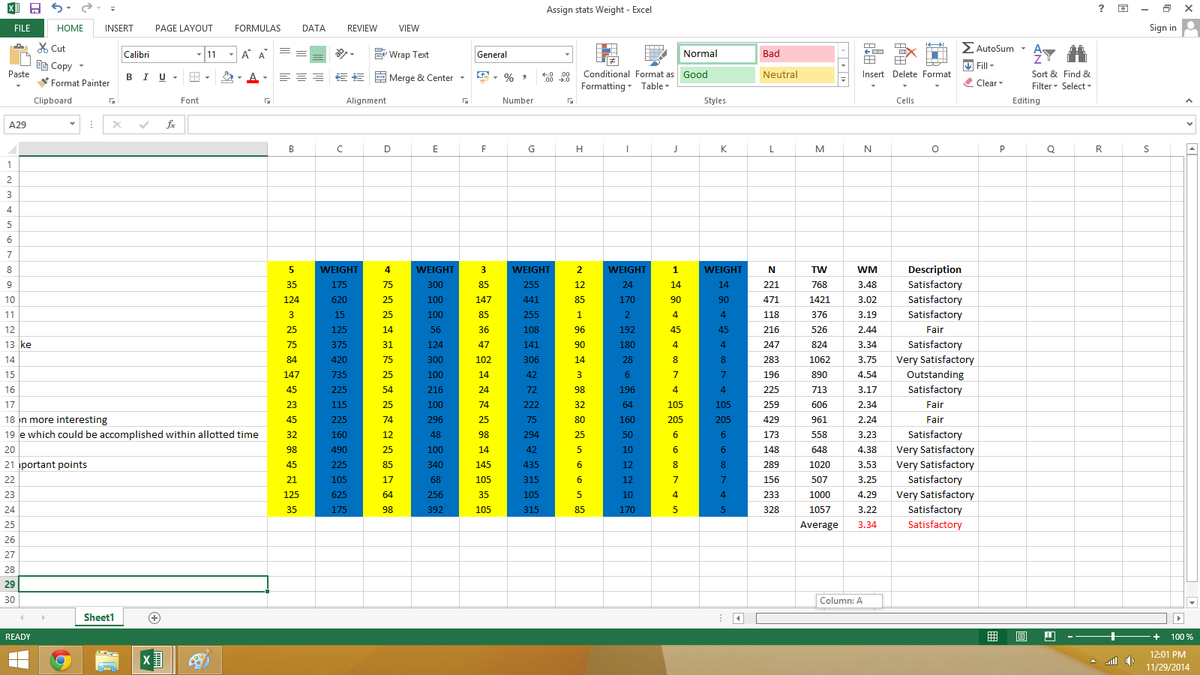
Task: Open the Find & Select button
Action: [x=1077, y=66]
